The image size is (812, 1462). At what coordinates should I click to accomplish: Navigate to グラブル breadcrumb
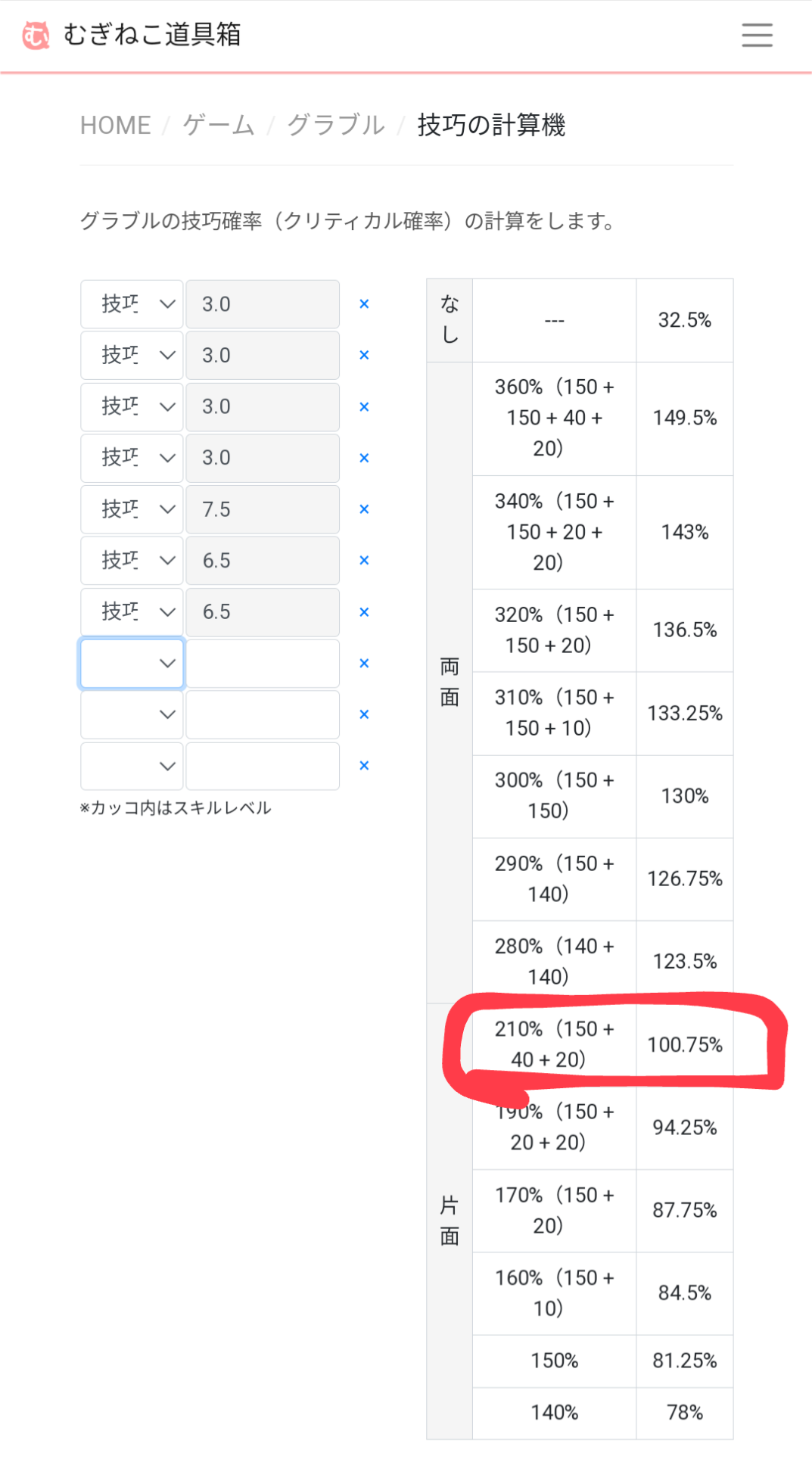click(x=336, y=125)
